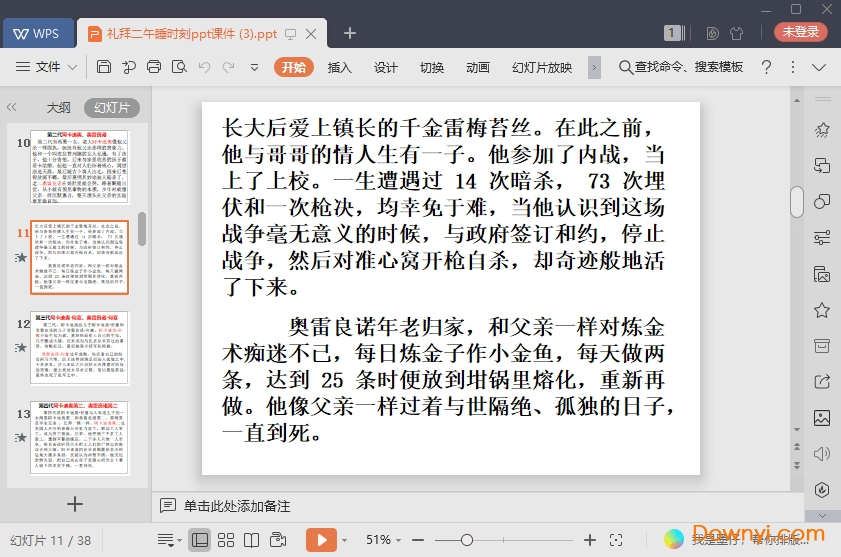Switch to reading view in status bar

[251, 540]
